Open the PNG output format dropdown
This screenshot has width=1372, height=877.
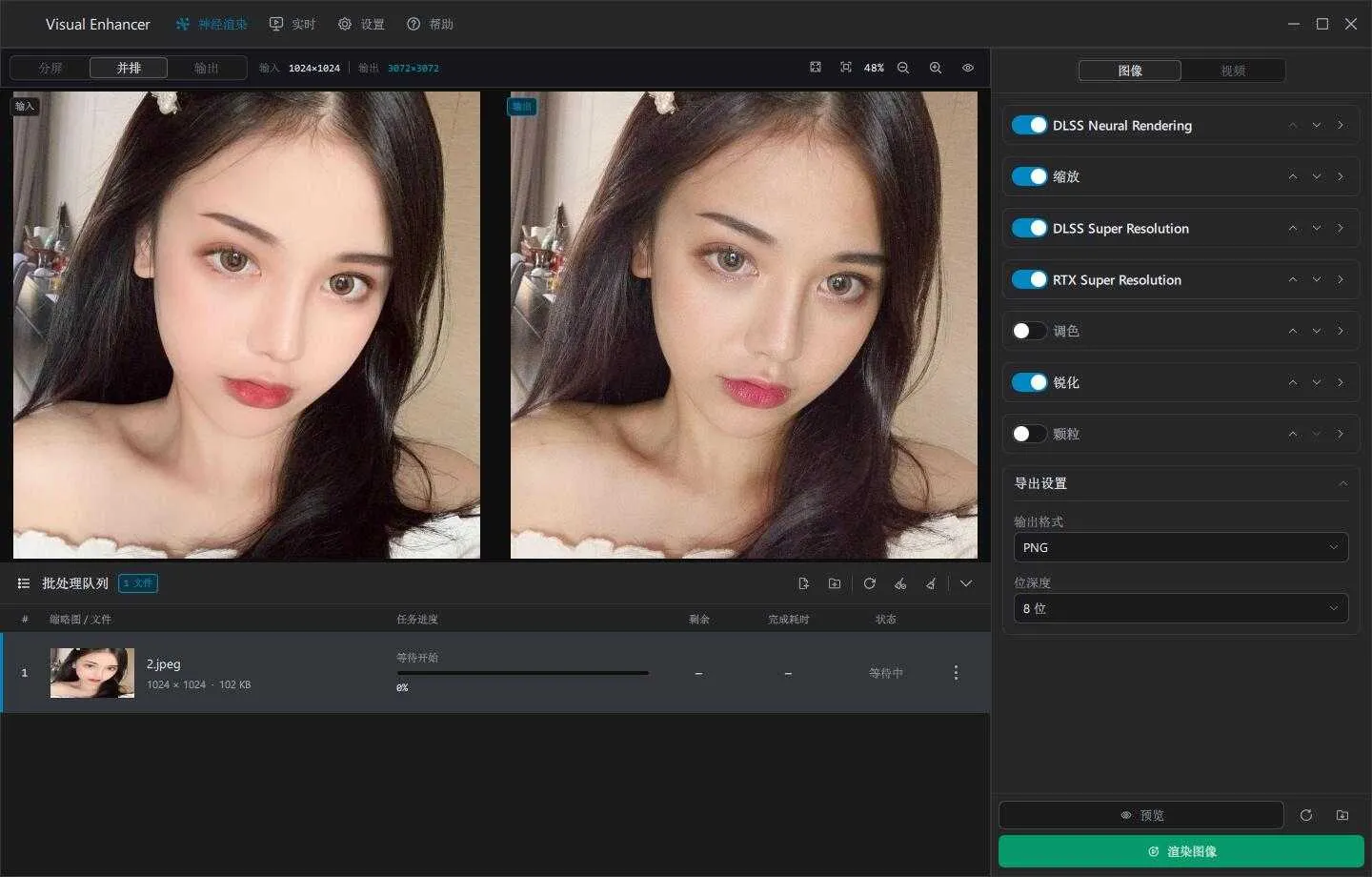coord(1180,547)
